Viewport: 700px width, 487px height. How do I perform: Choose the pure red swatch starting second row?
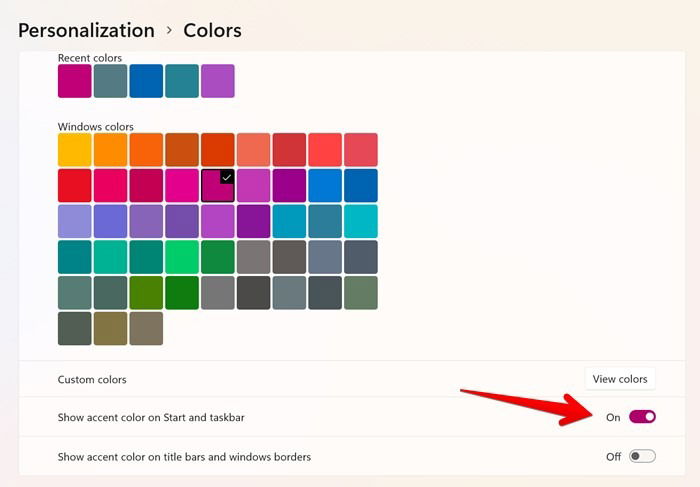pyautogui.click(x=75, y=185)
